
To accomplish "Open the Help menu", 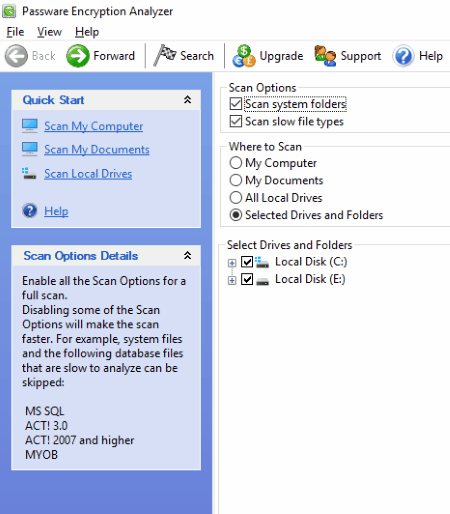I will (87, 32).
